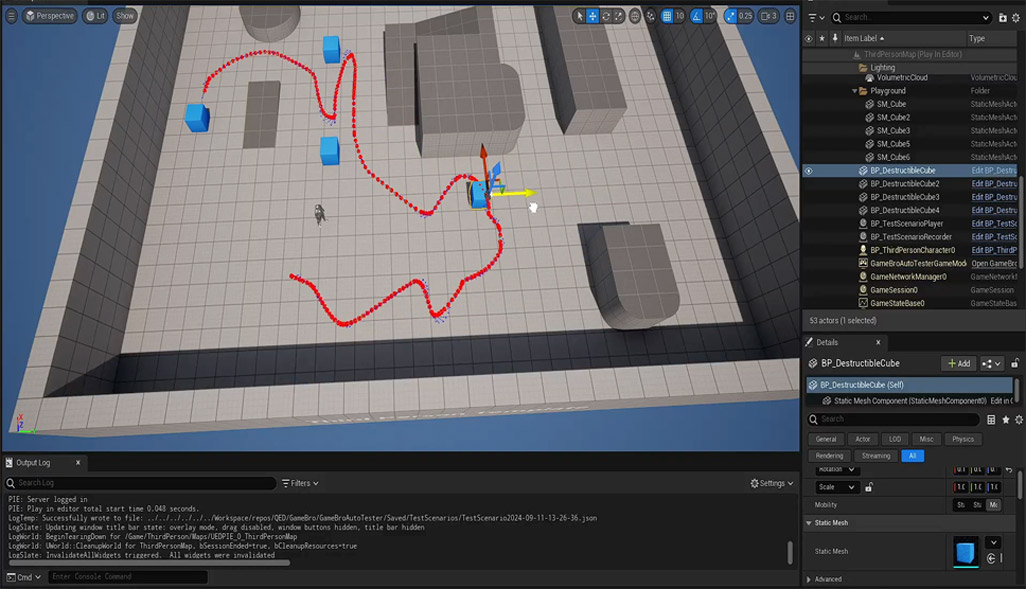Click the Outliner add folder icon
The width and height of the screenshot is (1026, 589).
click(x=1002, y=18)
